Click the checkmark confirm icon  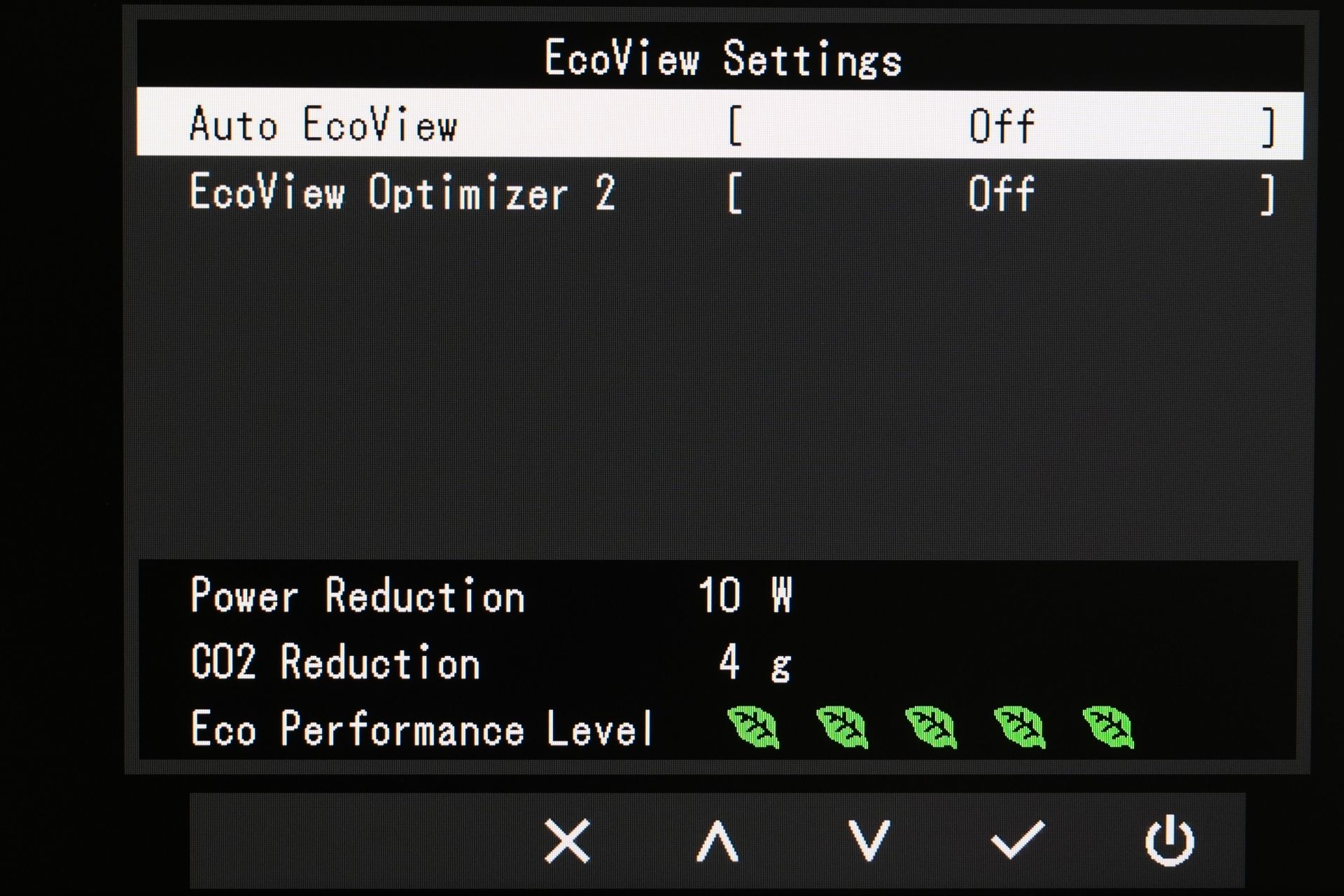click(x=1018, y=839)
